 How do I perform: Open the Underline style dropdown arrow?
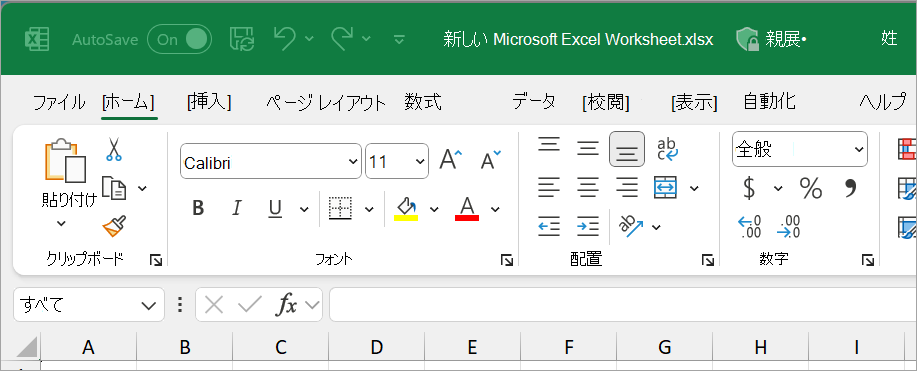click(304, 209)
